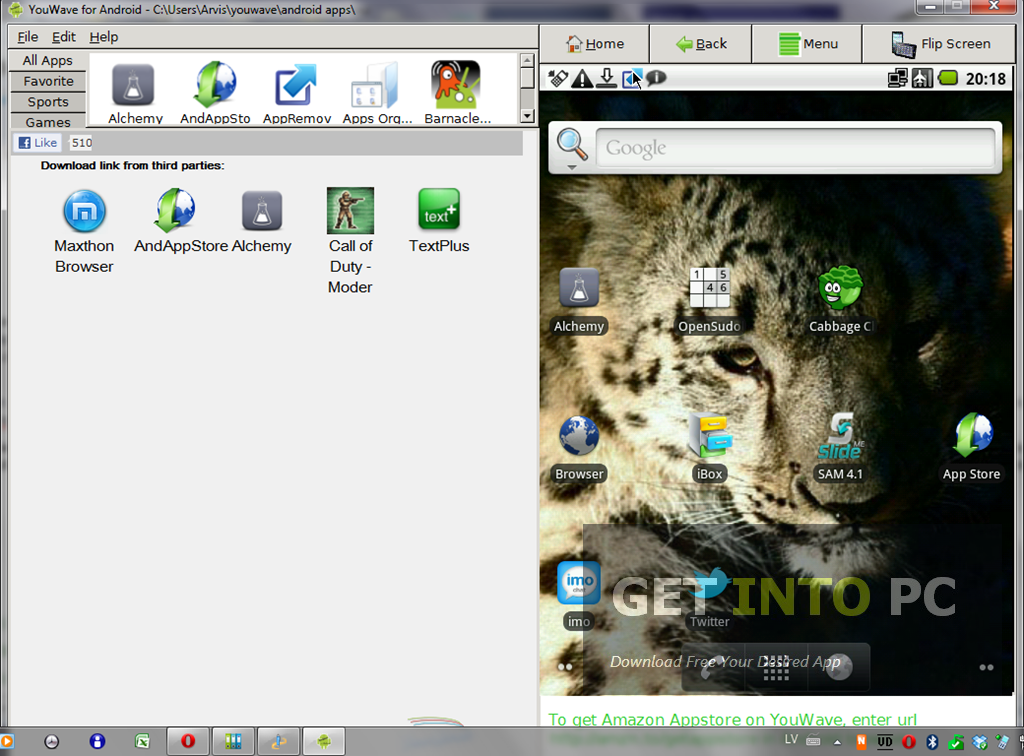Tap the warning triangle in Android status bar
The height and width of the screenshot is (756, 1024).
582,78
